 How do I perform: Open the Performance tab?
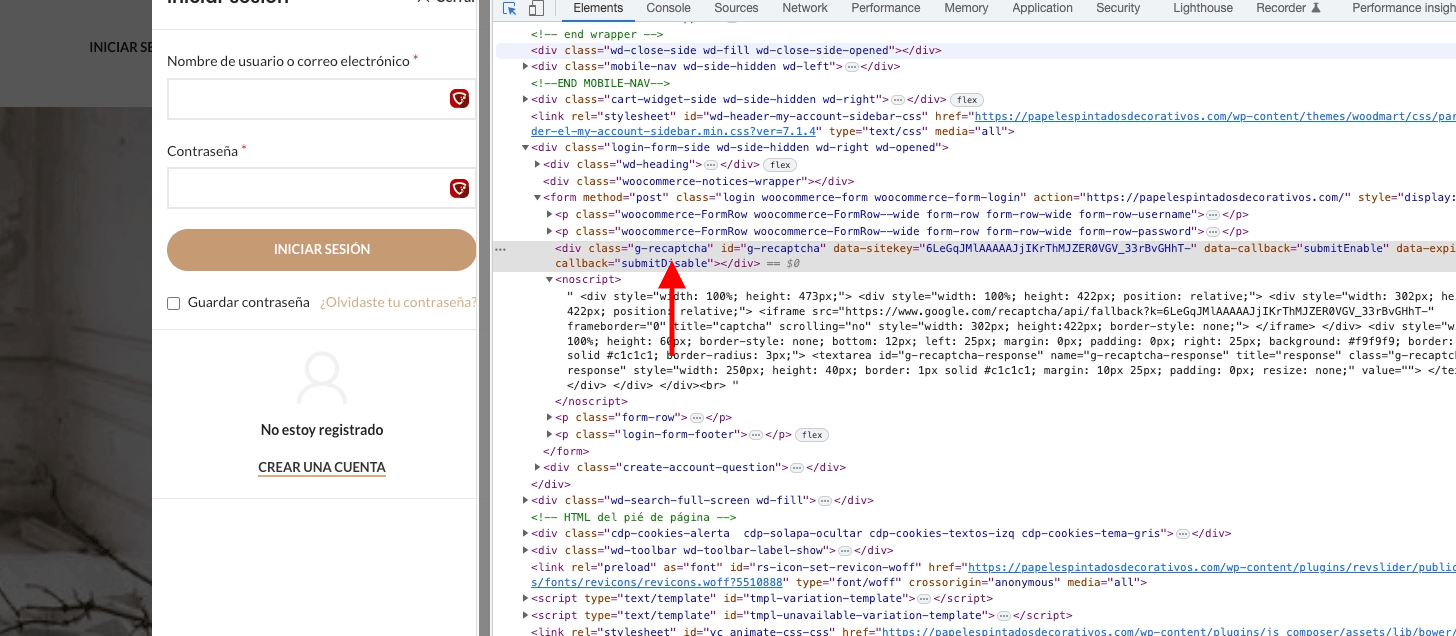click(886, 9)
